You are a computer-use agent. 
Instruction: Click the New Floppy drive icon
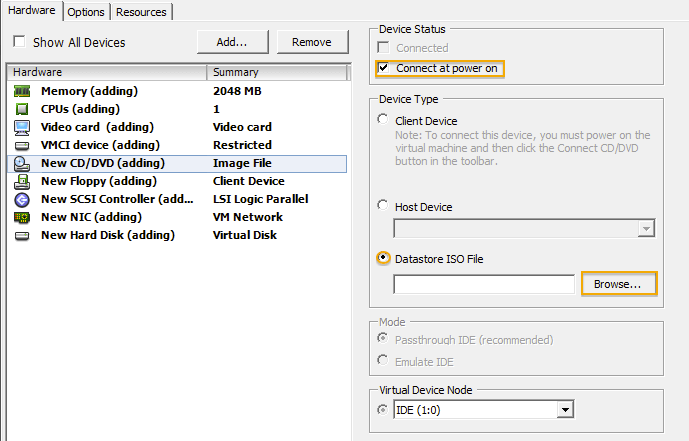click(22, 181)
